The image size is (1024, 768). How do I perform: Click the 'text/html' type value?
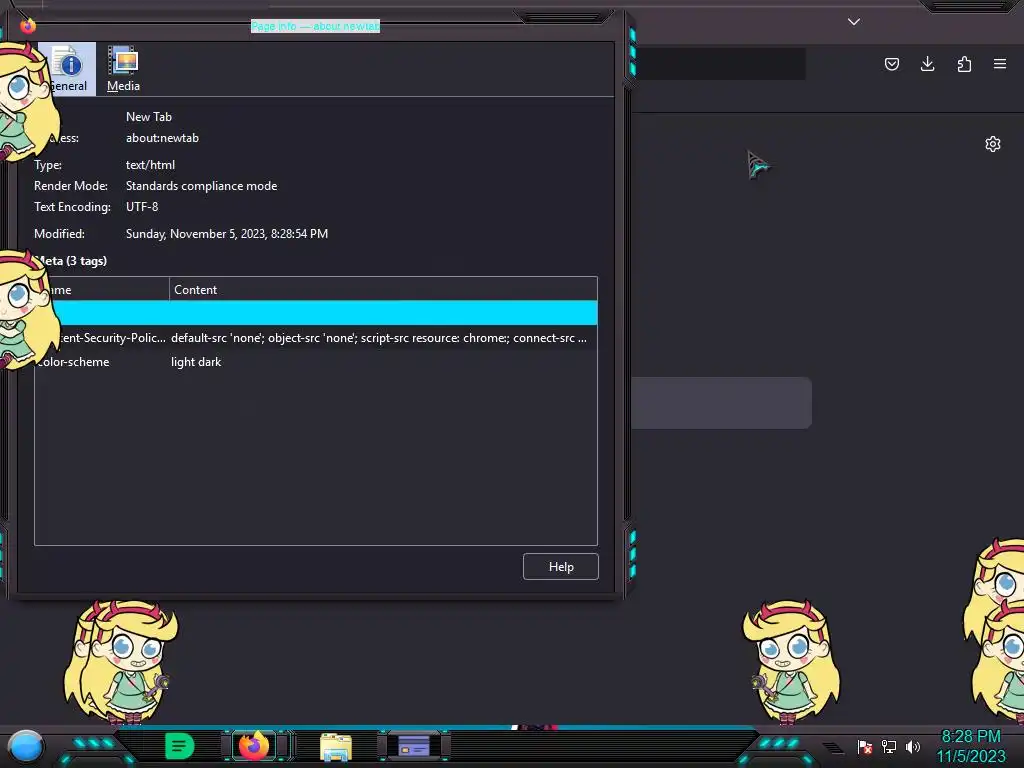[150, 165]
